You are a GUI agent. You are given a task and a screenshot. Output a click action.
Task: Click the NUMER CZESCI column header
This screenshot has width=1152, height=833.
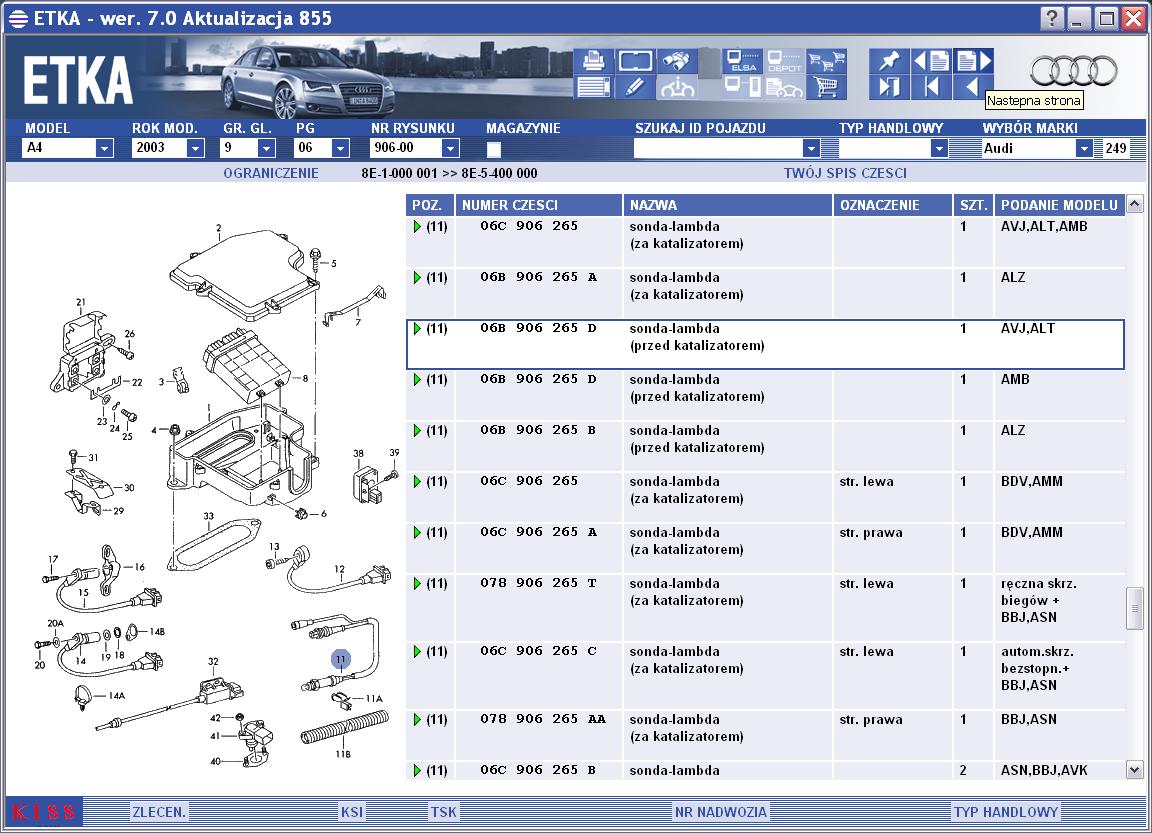pyautogui.click(x=539, y=205)
